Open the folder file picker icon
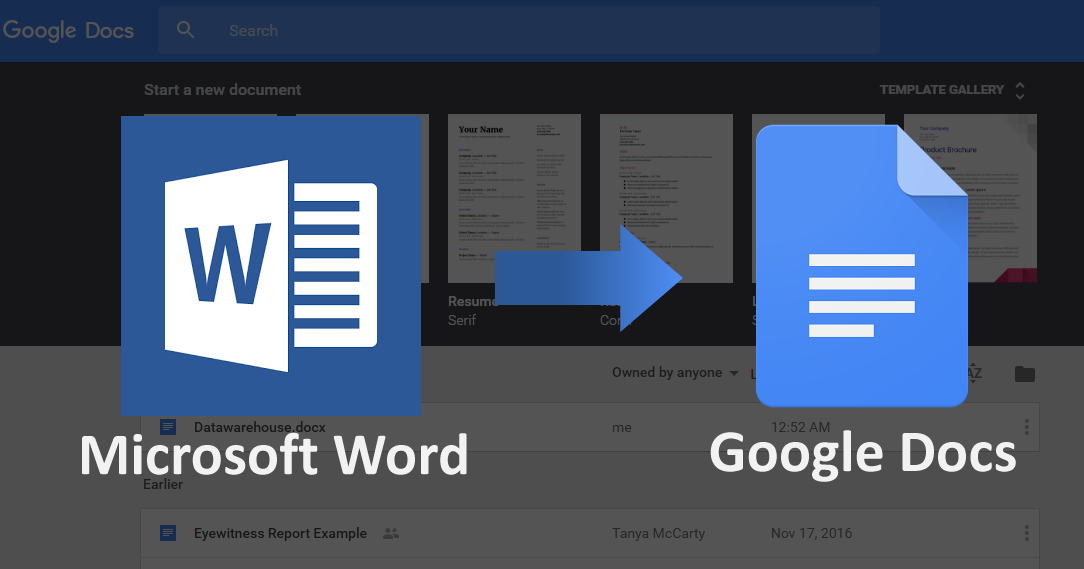The height and width of the screenshot is (569, 1084). (1024, 374)
